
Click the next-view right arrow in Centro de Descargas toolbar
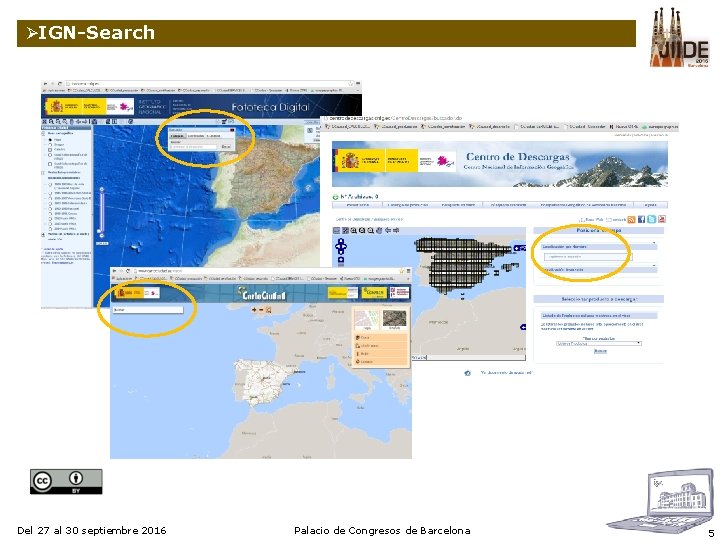pyautogui.click(x=396, y=231)
